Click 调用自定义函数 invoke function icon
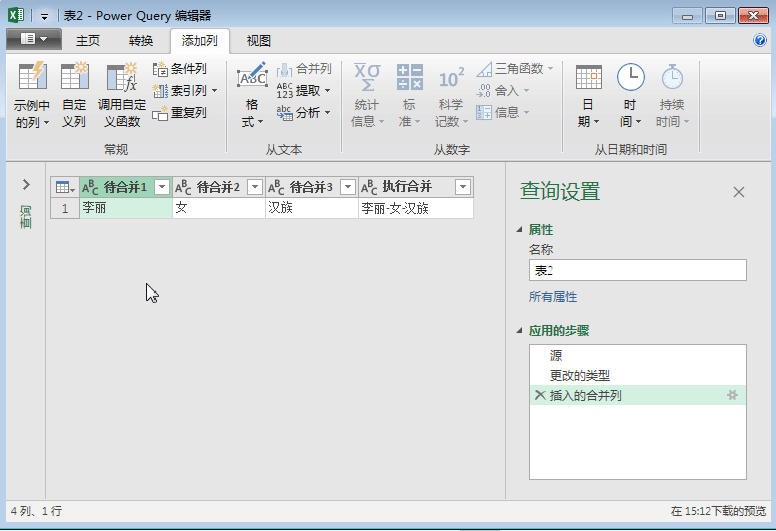Viewport: 776px width, 531px height. tap(121, 78)
